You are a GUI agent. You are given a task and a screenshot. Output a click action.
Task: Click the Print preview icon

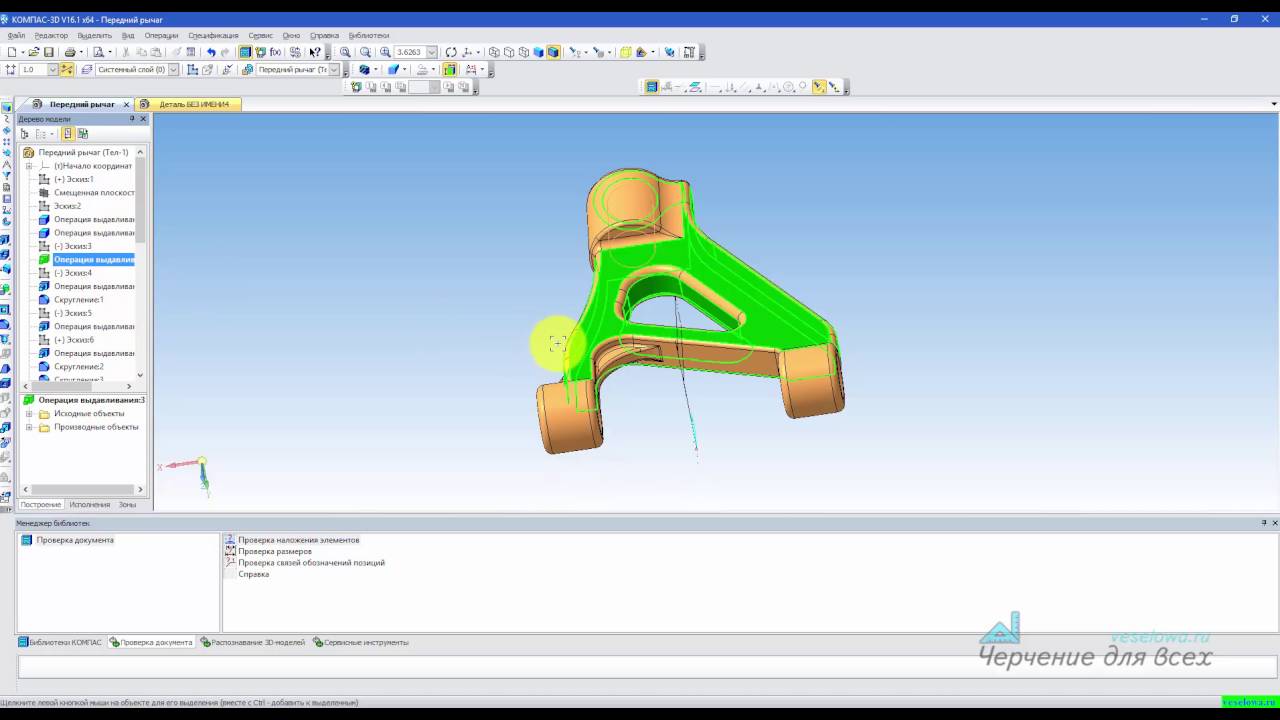coord(98,52)
